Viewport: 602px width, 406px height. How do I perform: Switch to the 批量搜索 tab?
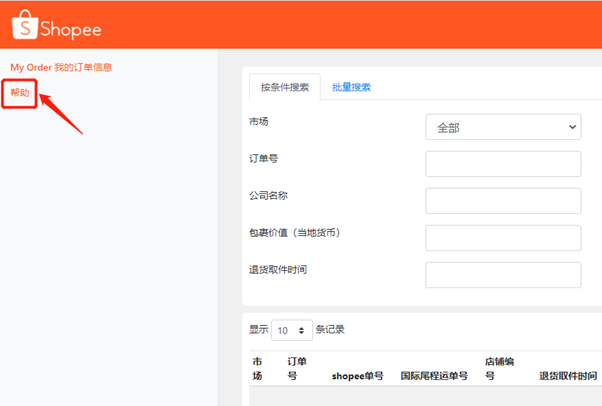[x=351, y=87]
